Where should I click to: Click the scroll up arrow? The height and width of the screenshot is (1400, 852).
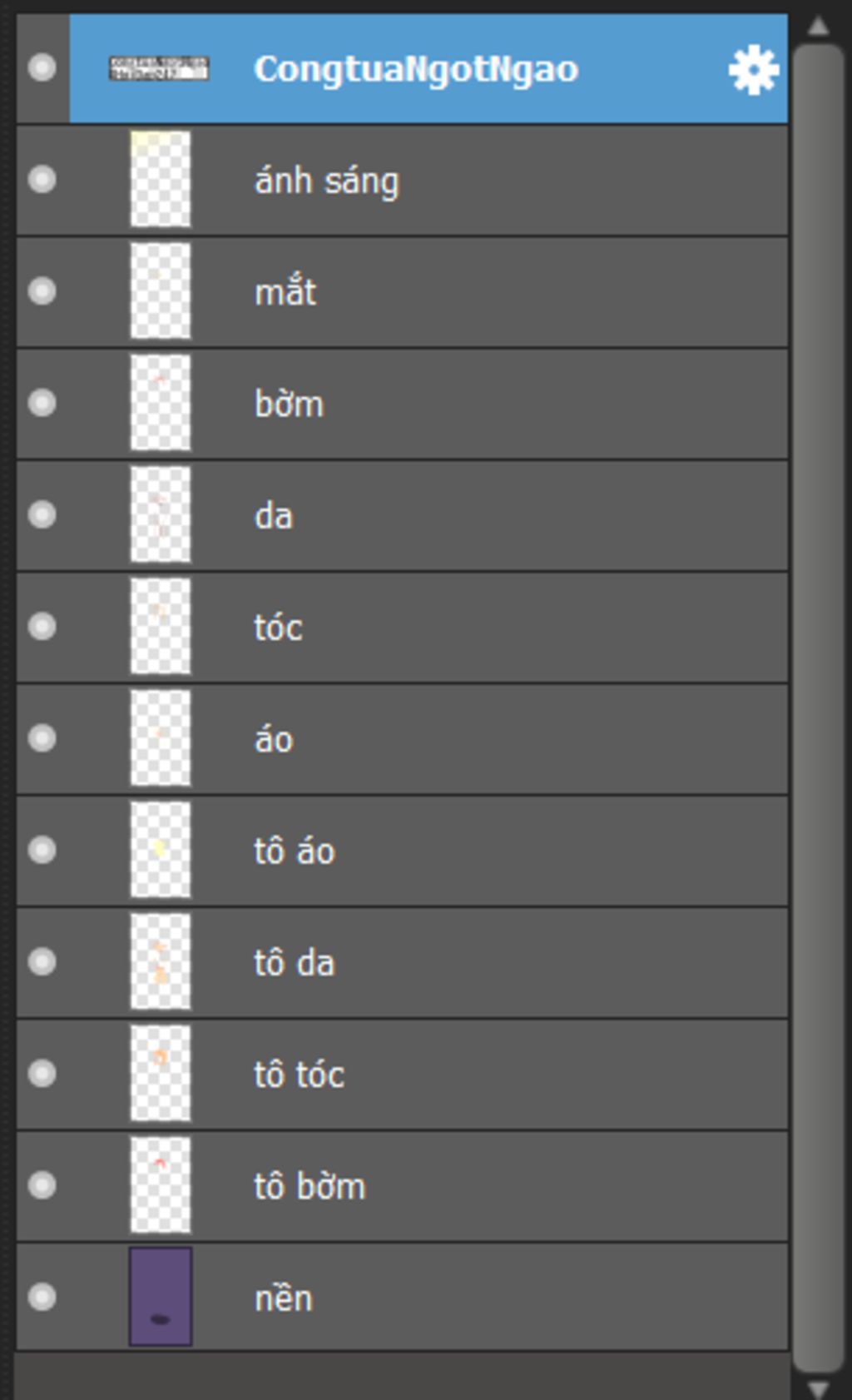click(x=818, y=26)
